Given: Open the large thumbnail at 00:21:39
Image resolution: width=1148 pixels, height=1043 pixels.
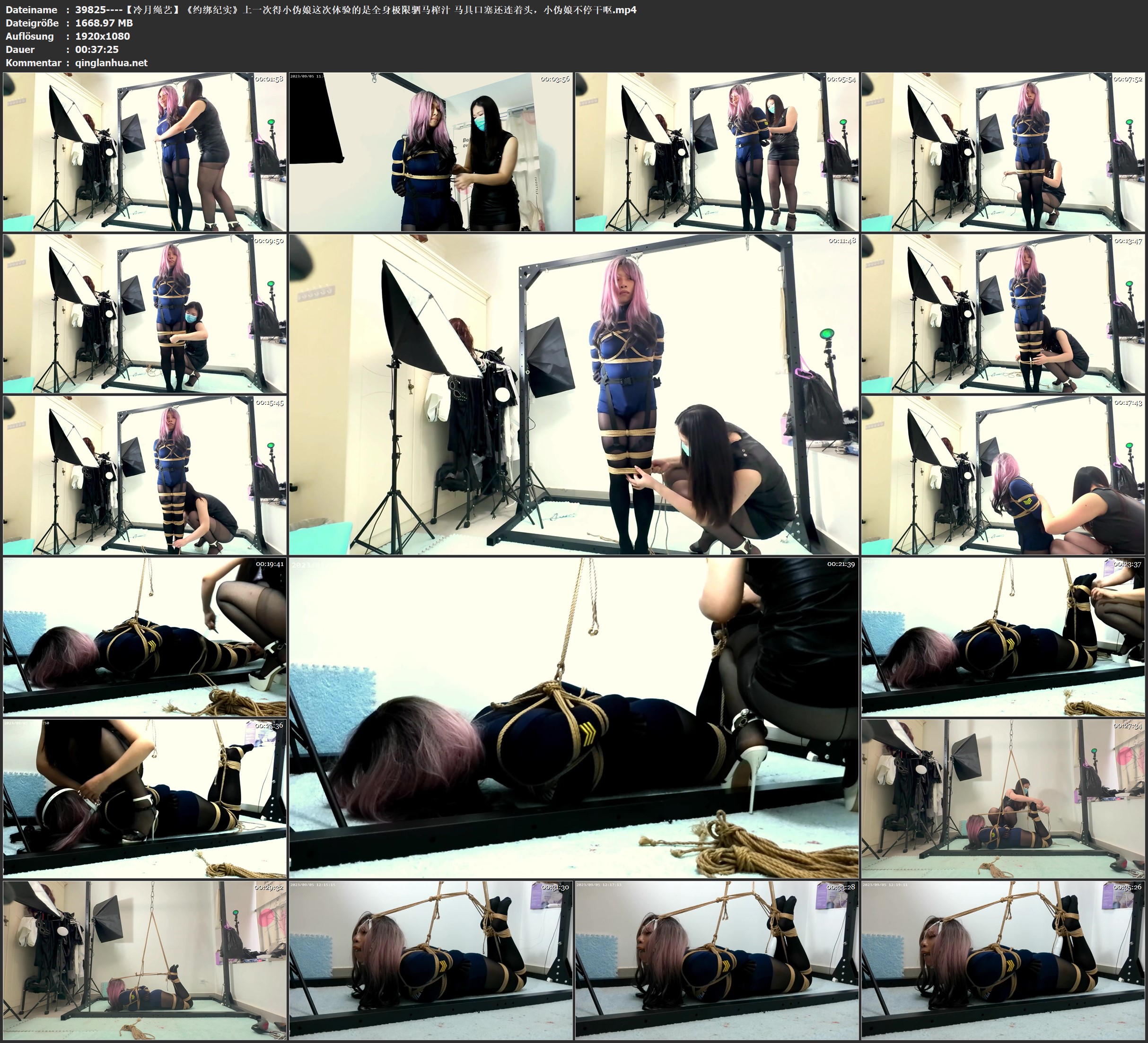Looking at the screenshot, I should (573, 717).
